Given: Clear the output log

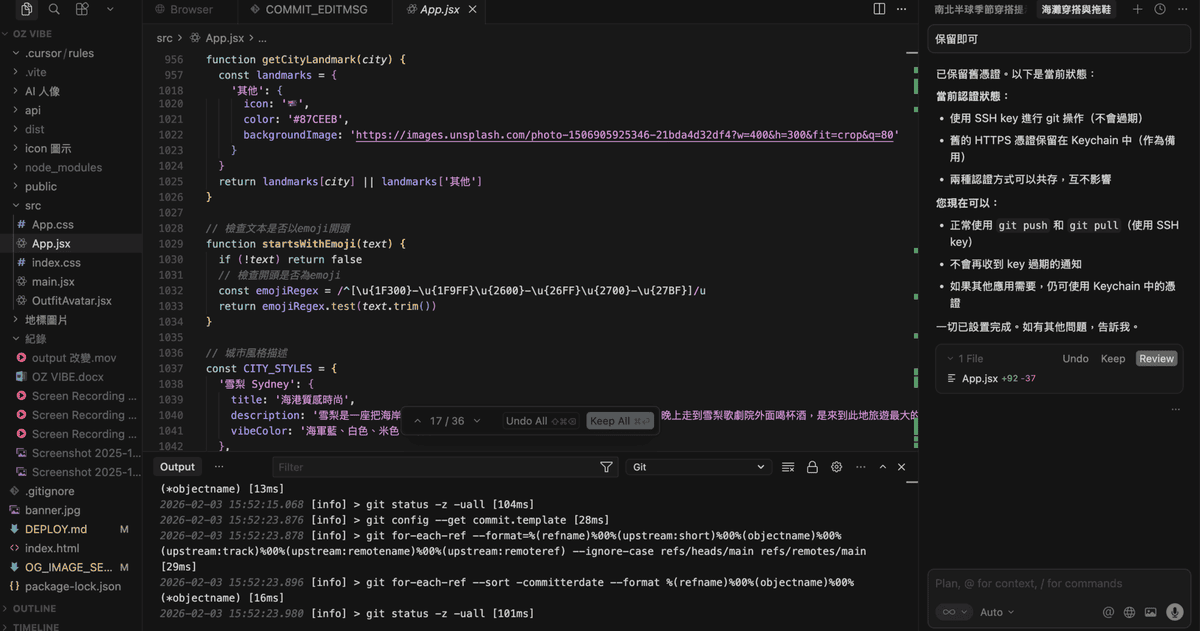Looking at the screenshot, I should [x=788, y=467].
